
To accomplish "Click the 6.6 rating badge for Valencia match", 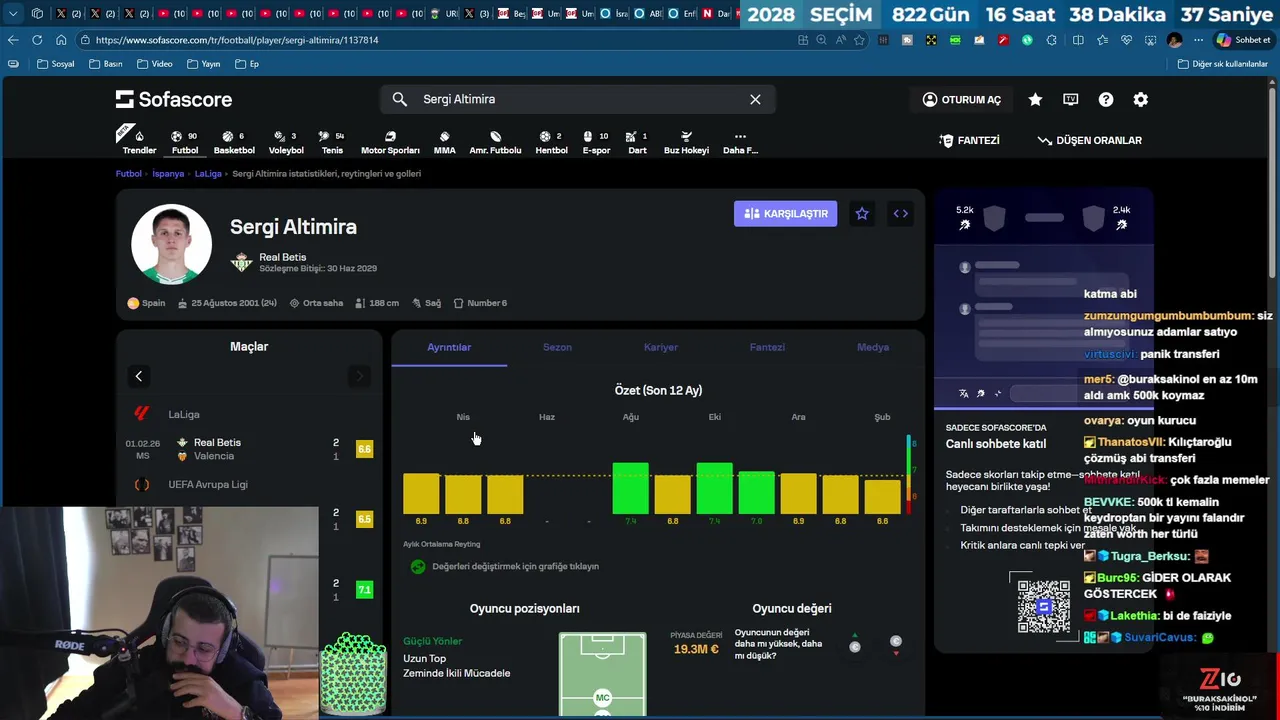I will 364,449.
